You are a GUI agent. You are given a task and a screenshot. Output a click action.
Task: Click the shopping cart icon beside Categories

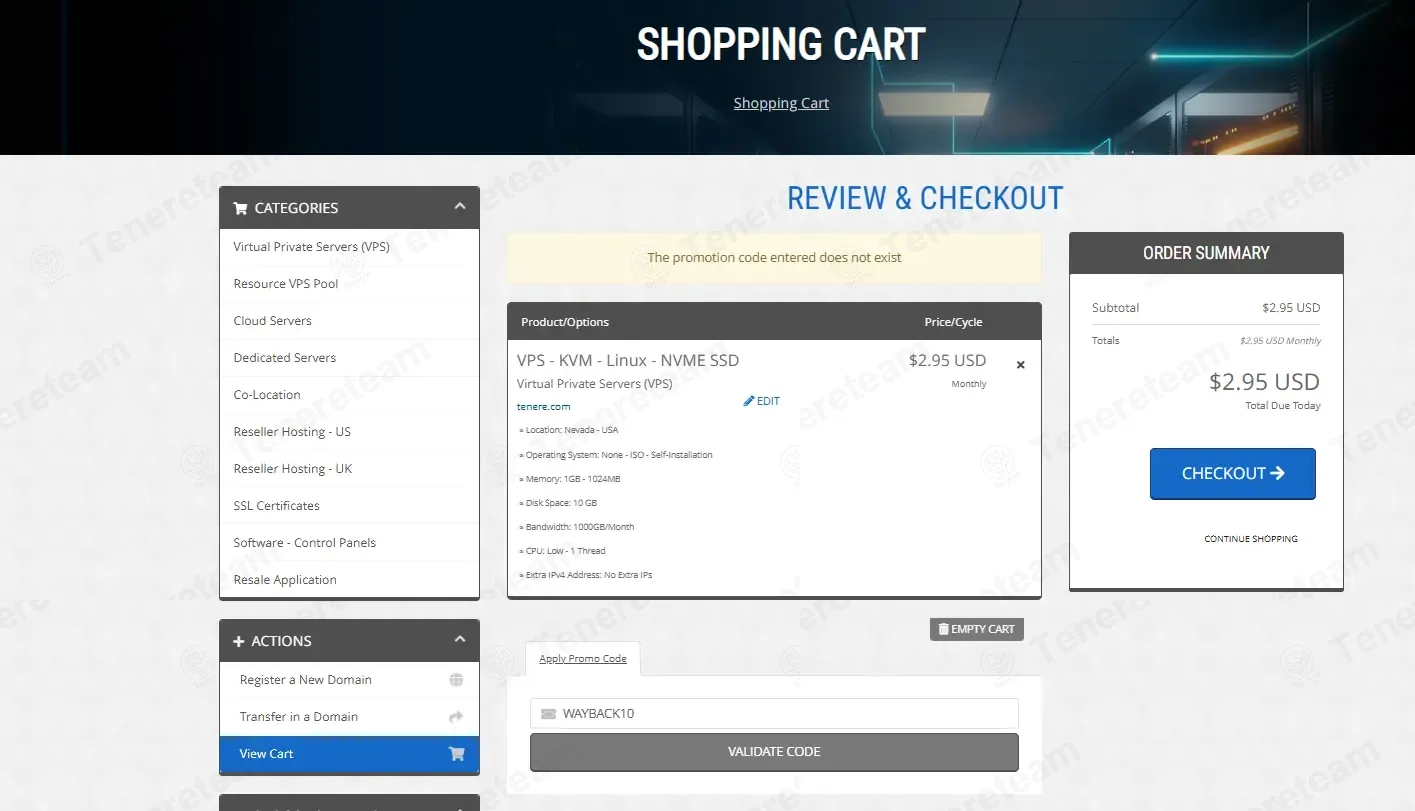coord(240,208)
